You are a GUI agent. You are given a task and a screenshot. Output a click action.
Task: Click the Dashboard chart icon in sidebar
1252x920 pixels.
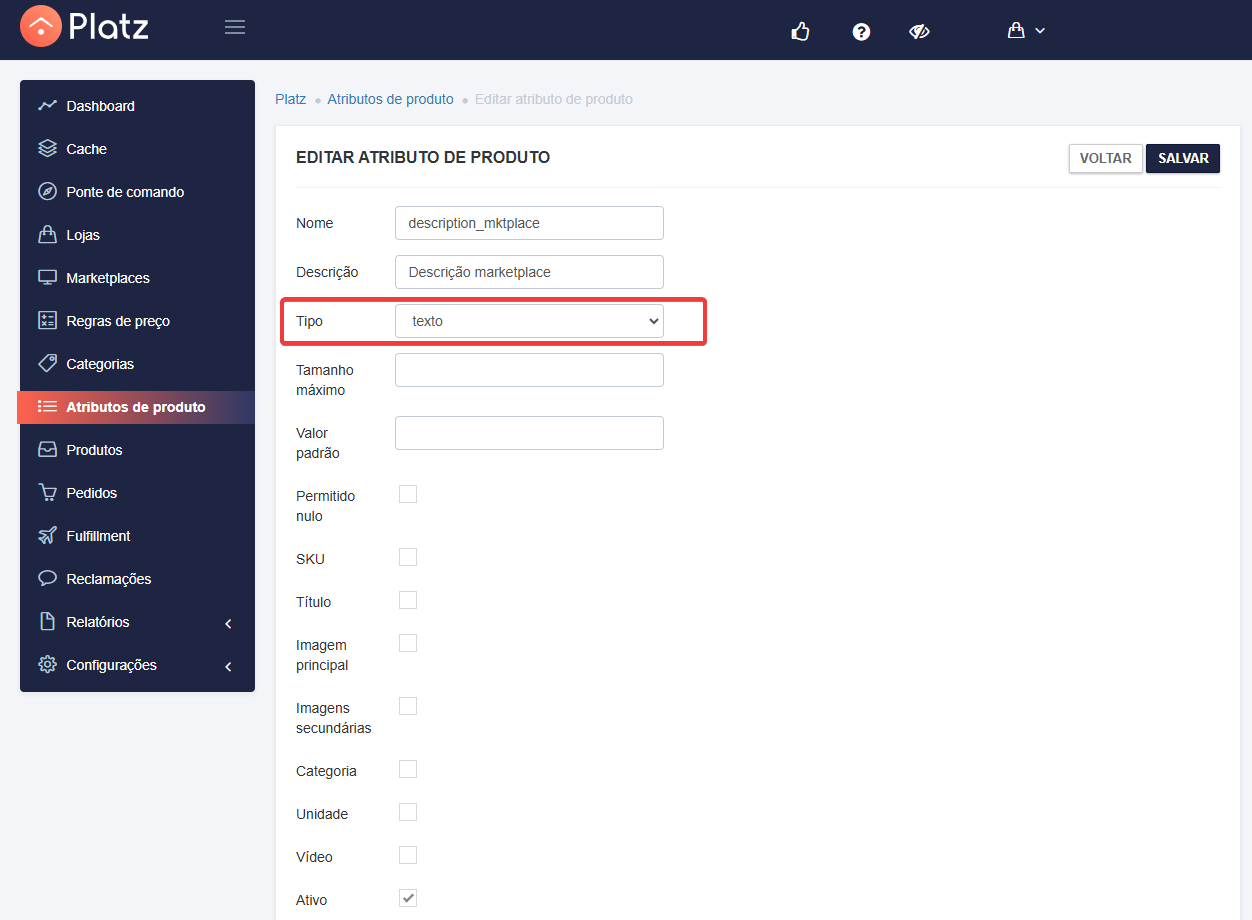(47, 106)
